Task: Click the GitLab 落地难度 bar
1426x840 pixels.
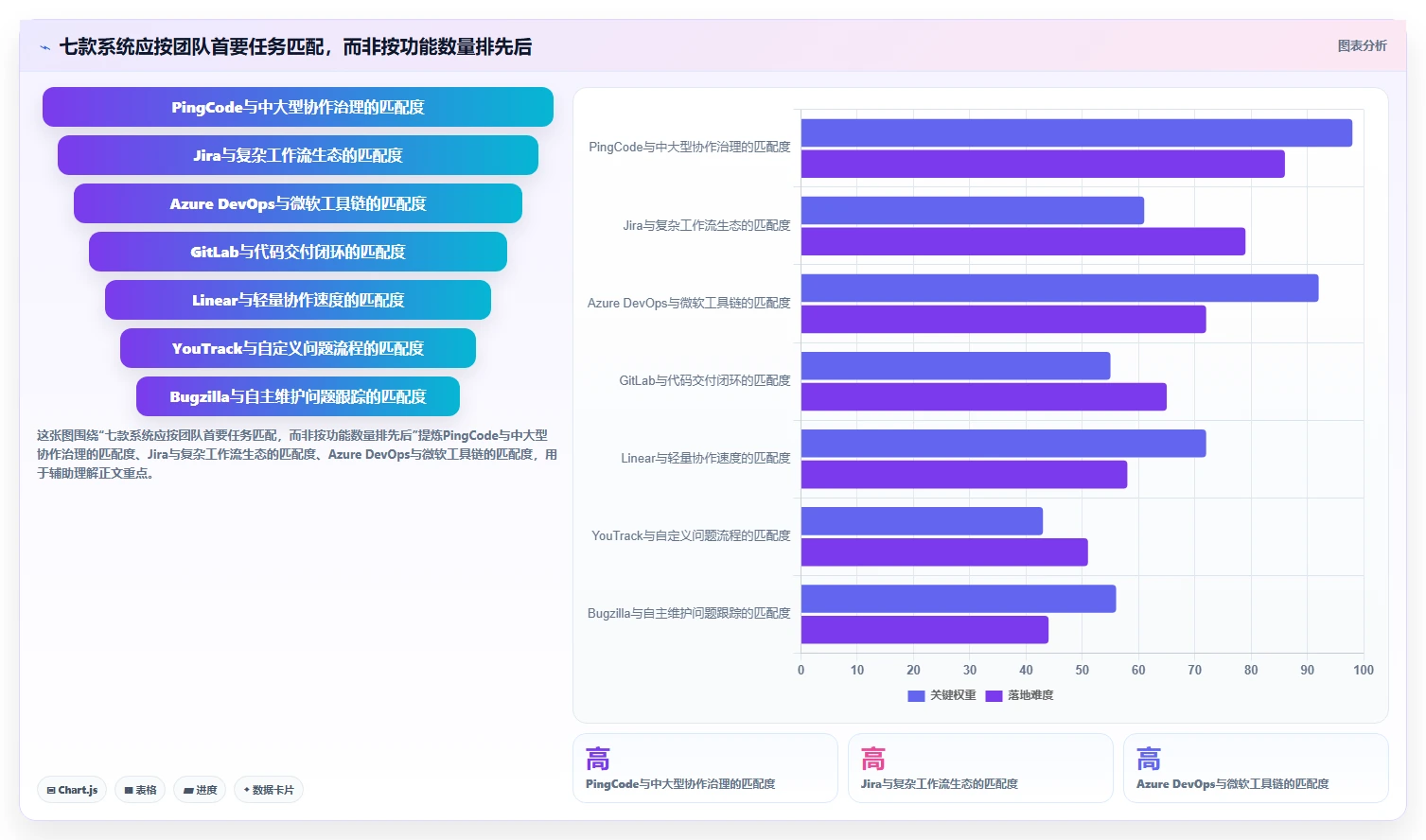Action: 984,396
